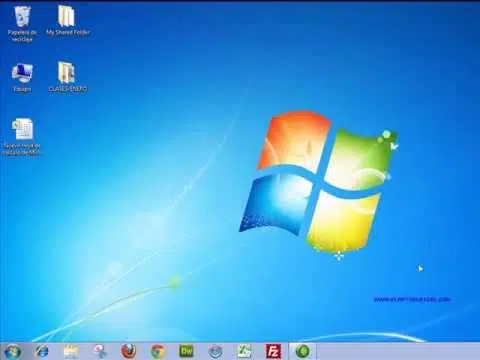The height and width of the screenshot is (360, 480).
Task: Click an empty area of the taskbar
Action: click(397, 352)
